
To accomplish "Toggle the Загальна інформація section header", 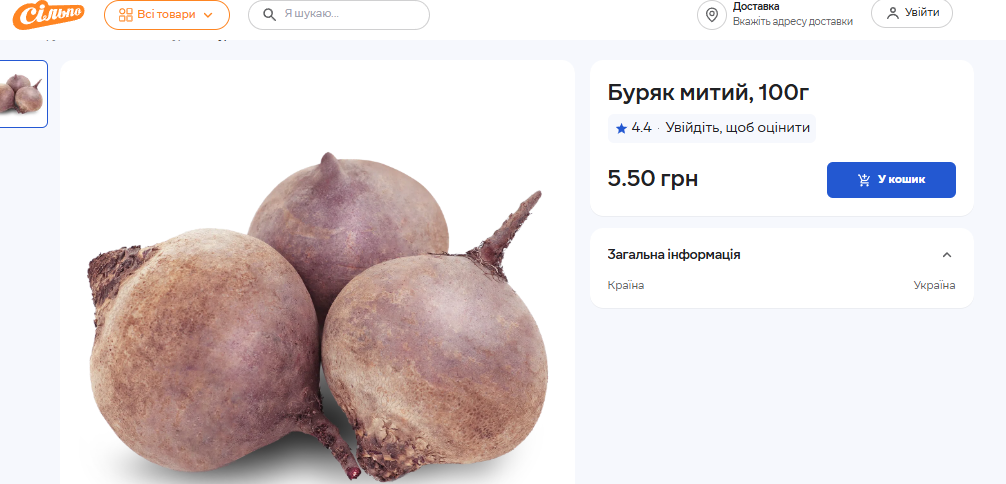I will [x=781, y=255].
